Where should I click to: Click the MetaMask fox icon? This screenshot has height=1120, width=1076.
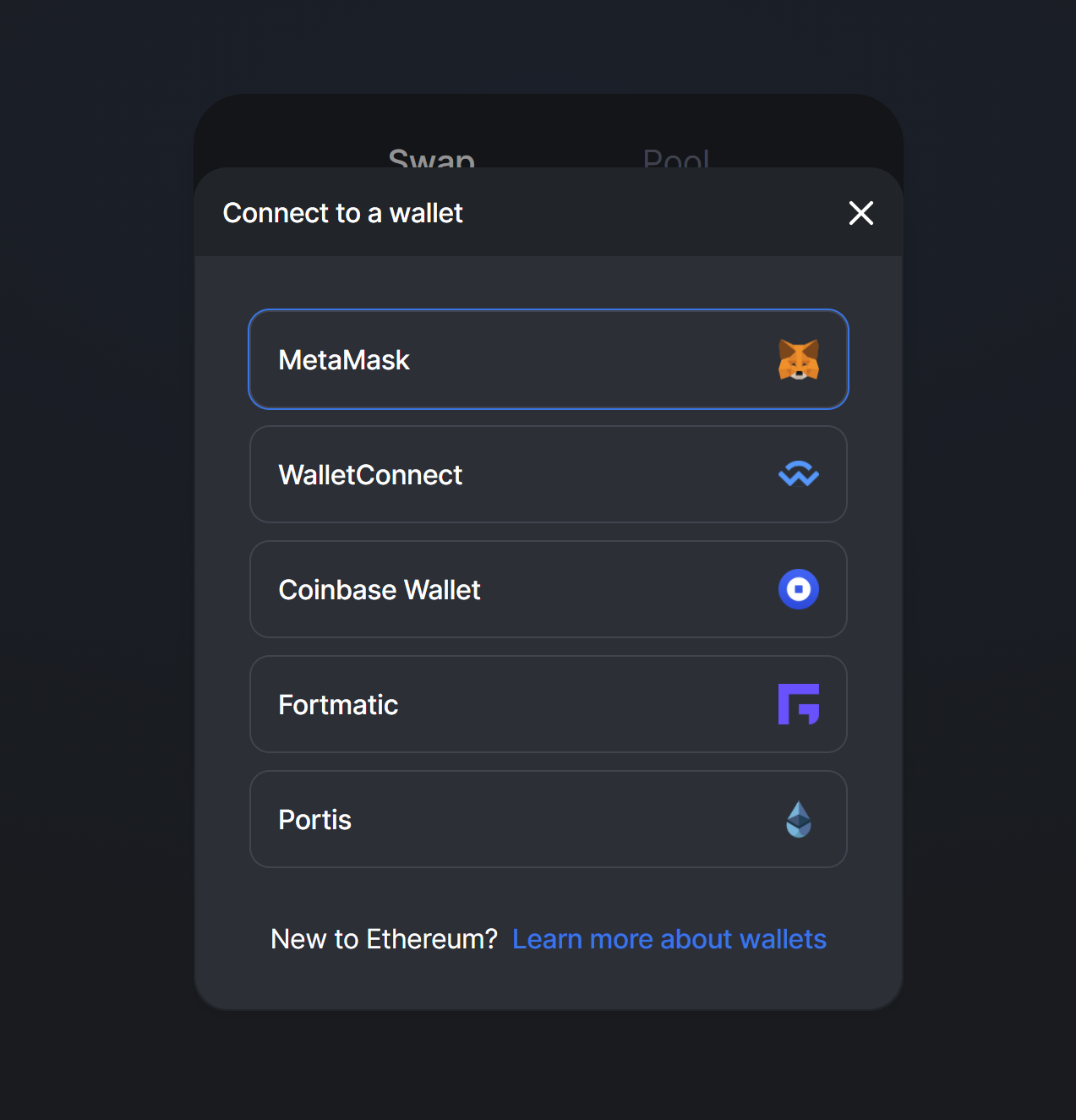coord(799,359)
